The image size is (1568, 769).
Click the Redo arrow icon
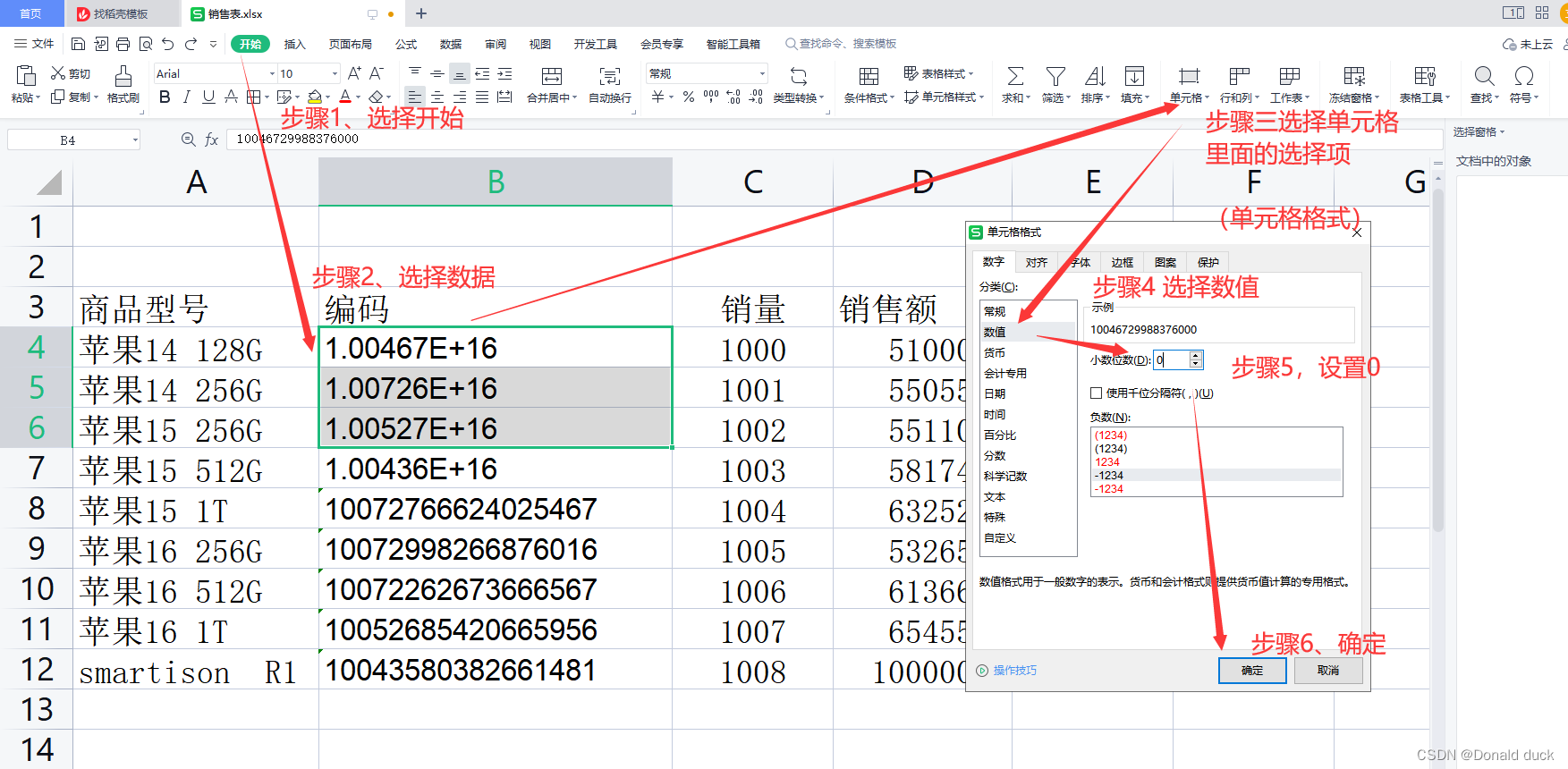point(191,44)
